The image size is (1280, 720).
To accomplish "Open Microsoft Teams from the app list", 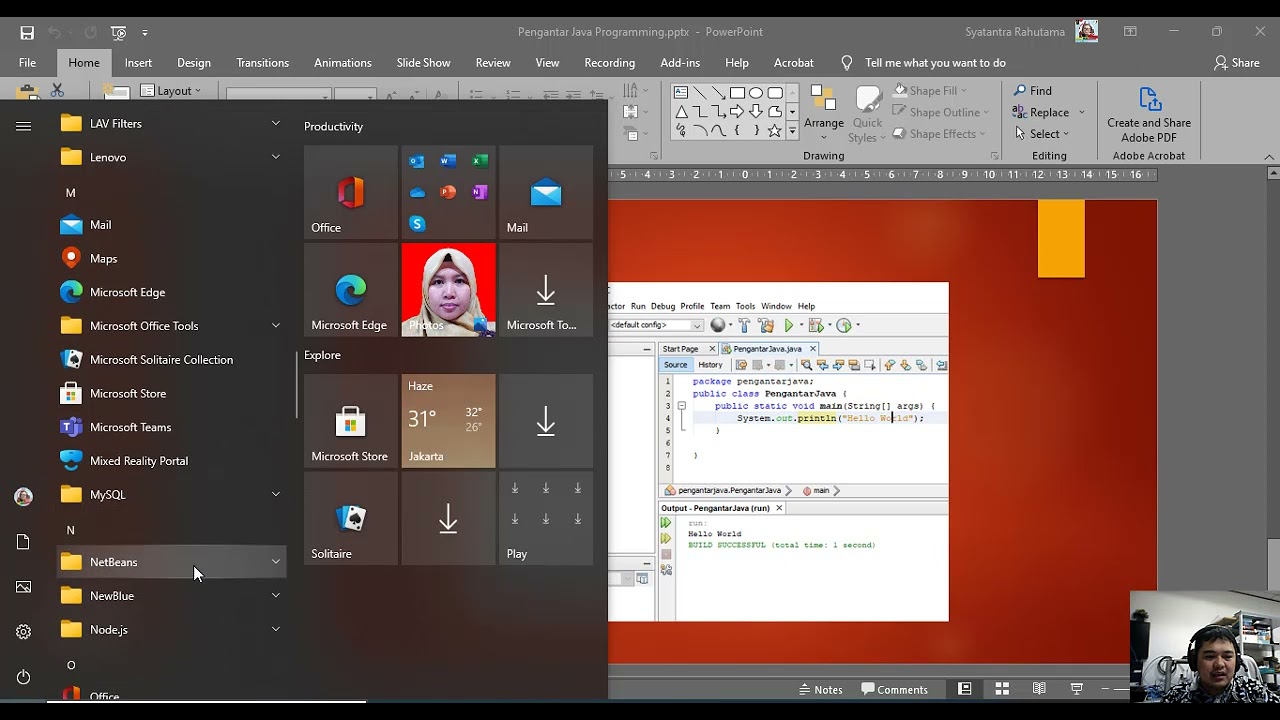I will [172, 427].
